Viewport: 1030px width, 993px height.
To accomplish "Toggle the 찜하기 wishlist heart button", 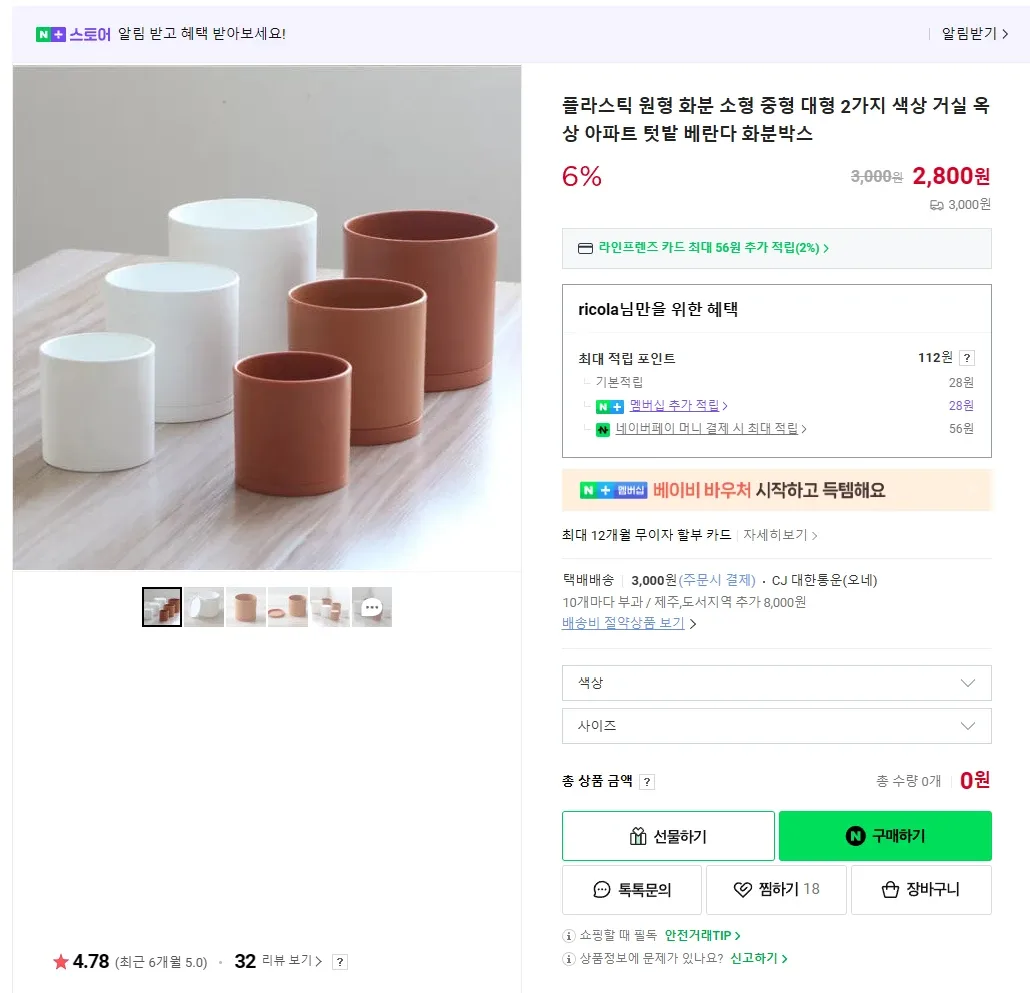I will 776,889.
